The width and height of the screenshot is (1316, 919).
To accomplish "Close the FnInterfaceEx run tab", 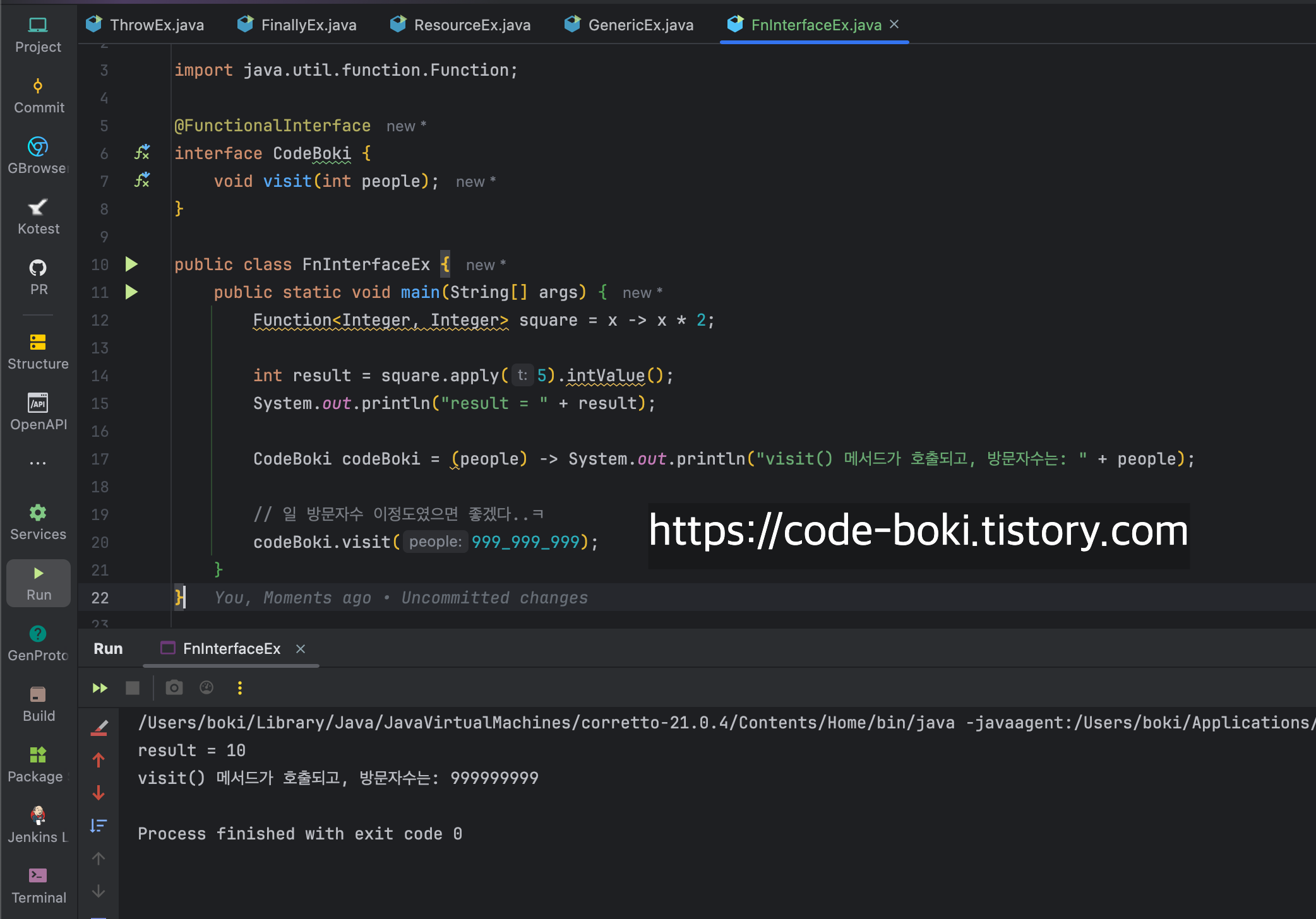I will tap(301, 649).
